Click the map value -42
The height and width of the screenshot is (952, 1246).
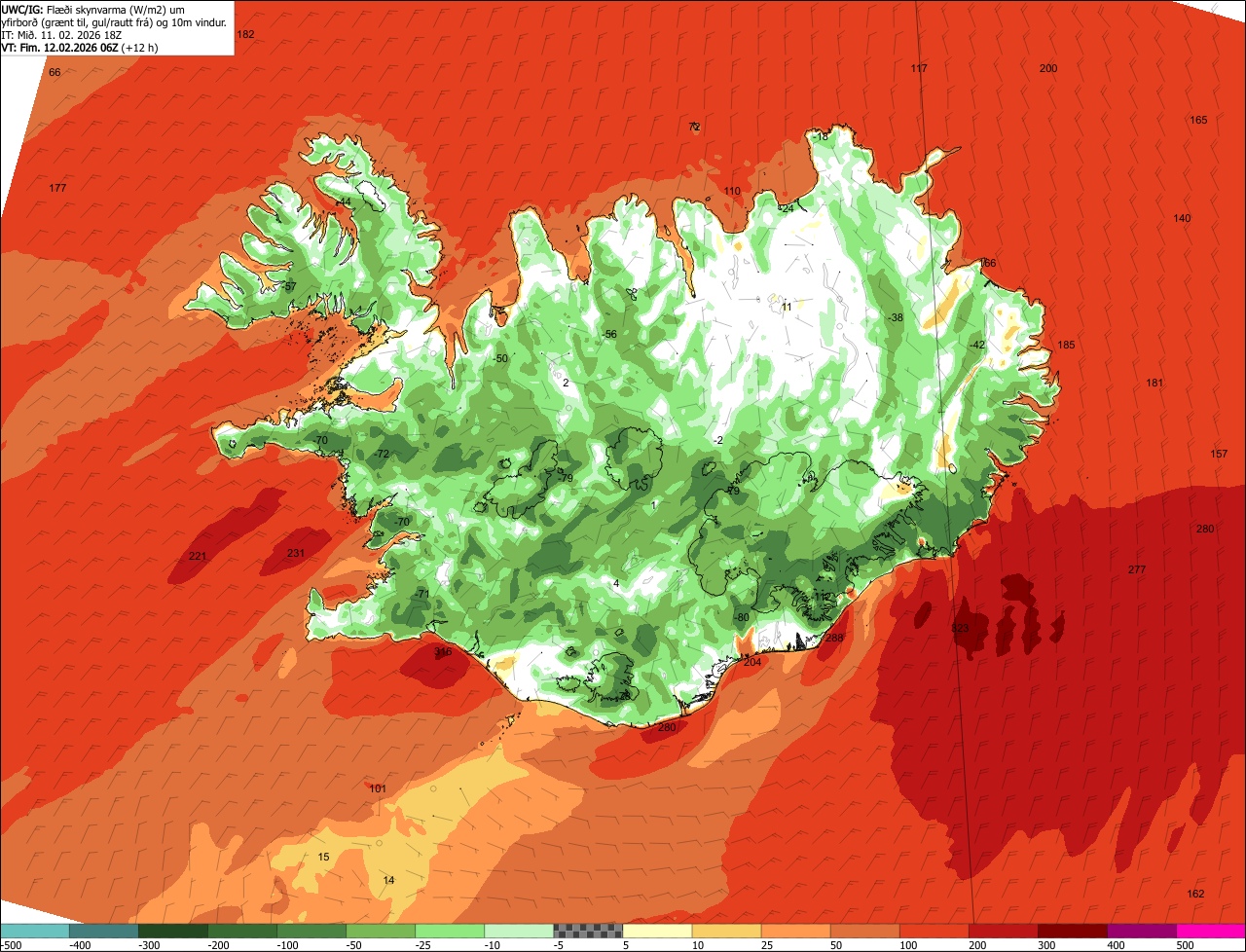pos(978,345)
